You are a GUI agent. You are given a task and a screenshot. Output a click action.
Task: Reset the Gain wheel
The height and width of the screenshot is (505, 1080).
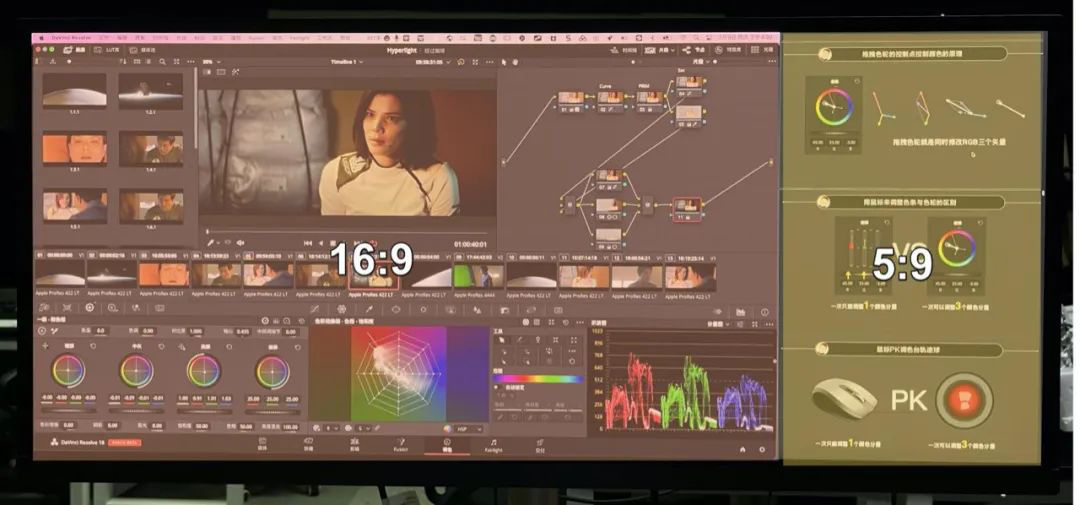pyautogui.click(x=229, y=347)
